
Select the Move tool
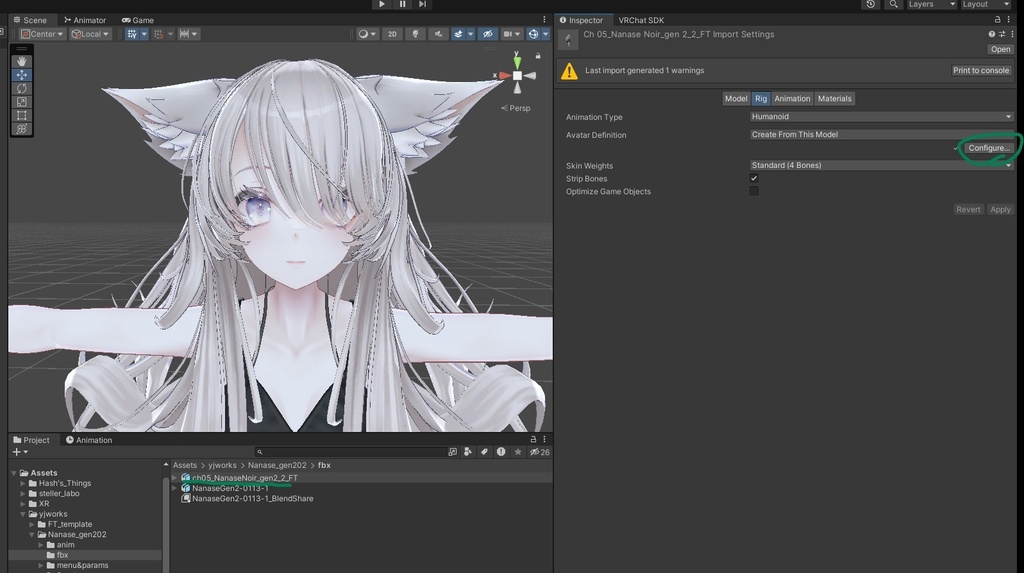tap(22, 74)
